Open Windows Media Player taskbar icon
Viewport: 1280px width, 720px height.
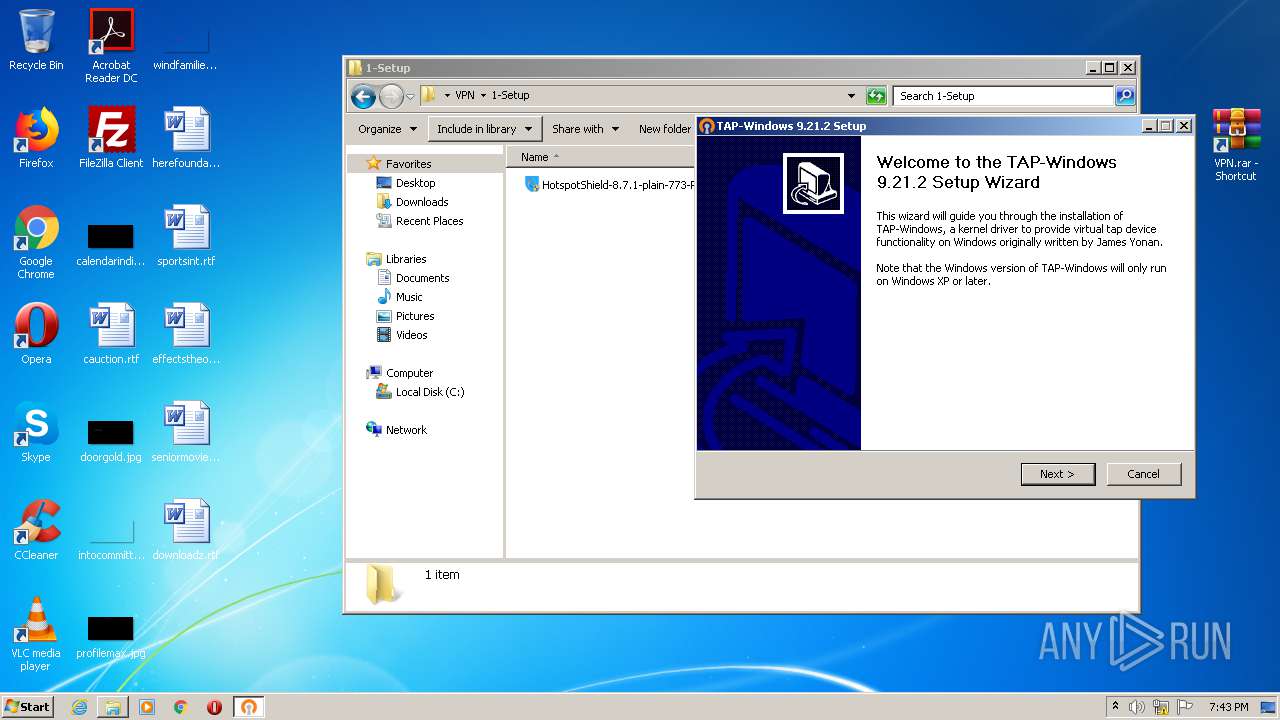click(147, 707)
